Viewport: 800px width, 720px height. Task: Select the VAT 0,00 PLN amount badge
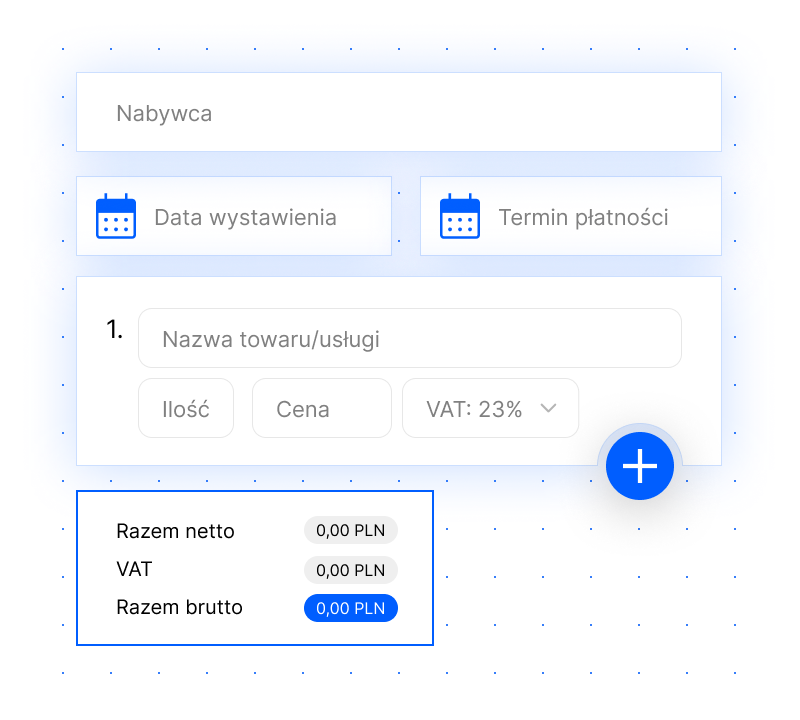pos(350,570)
